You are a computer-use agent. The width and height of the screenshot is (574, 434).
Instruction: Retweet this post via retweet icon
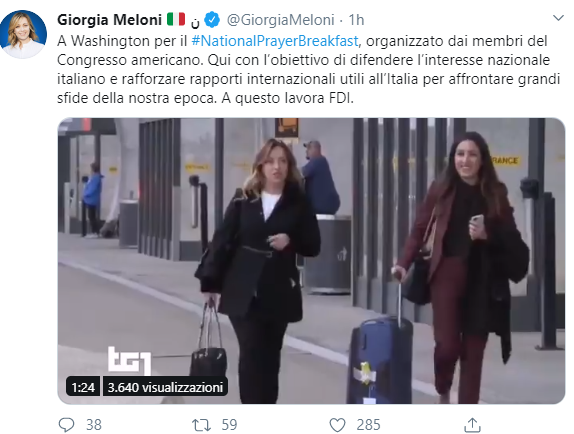[201, 425]
